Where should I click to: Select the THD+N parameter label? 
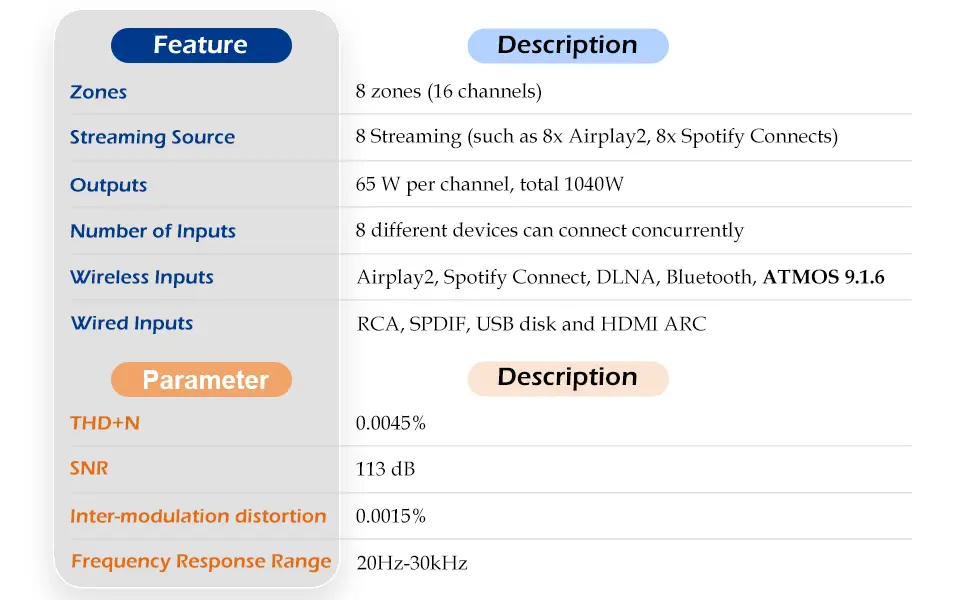[x=104, y=423]
